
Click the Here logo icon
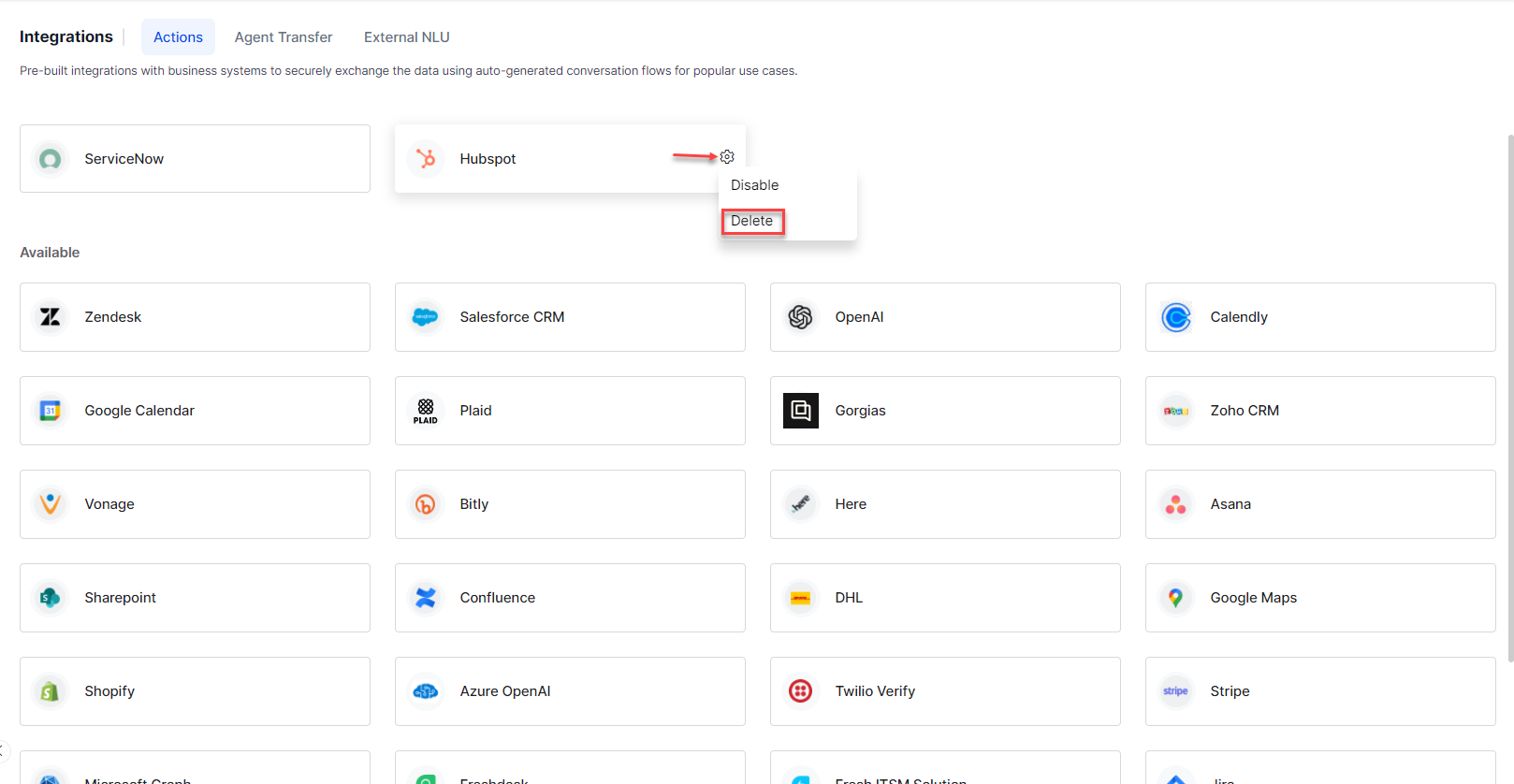pyautogui.click(x=801, y=504)
